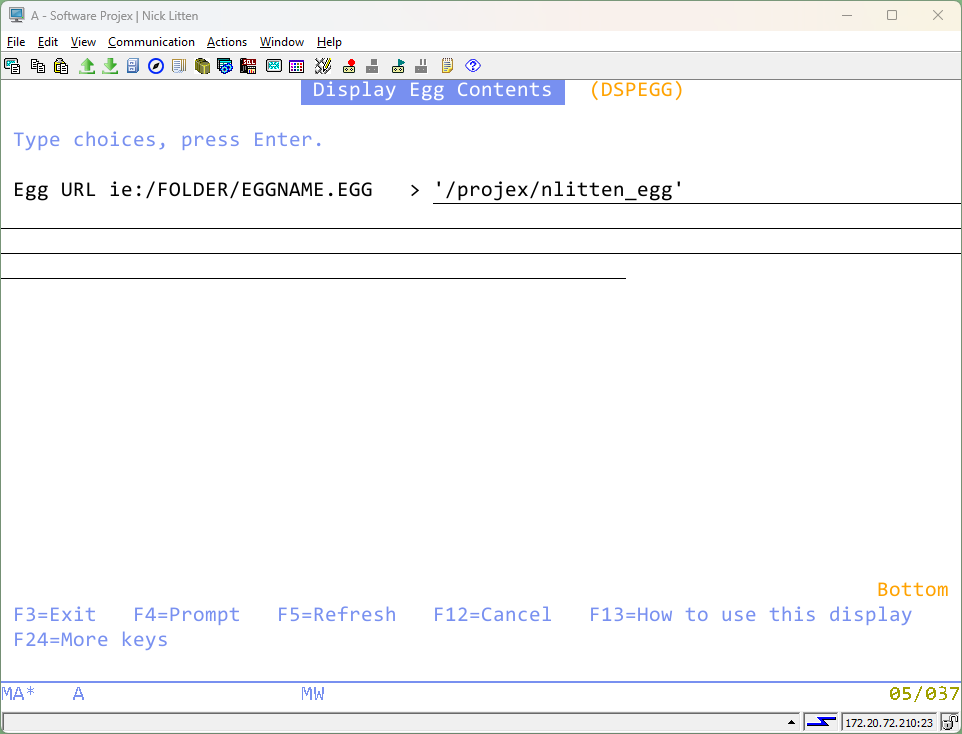Click F12=Cancel function key
Viewport: 962px width, 734px height.
493,614
